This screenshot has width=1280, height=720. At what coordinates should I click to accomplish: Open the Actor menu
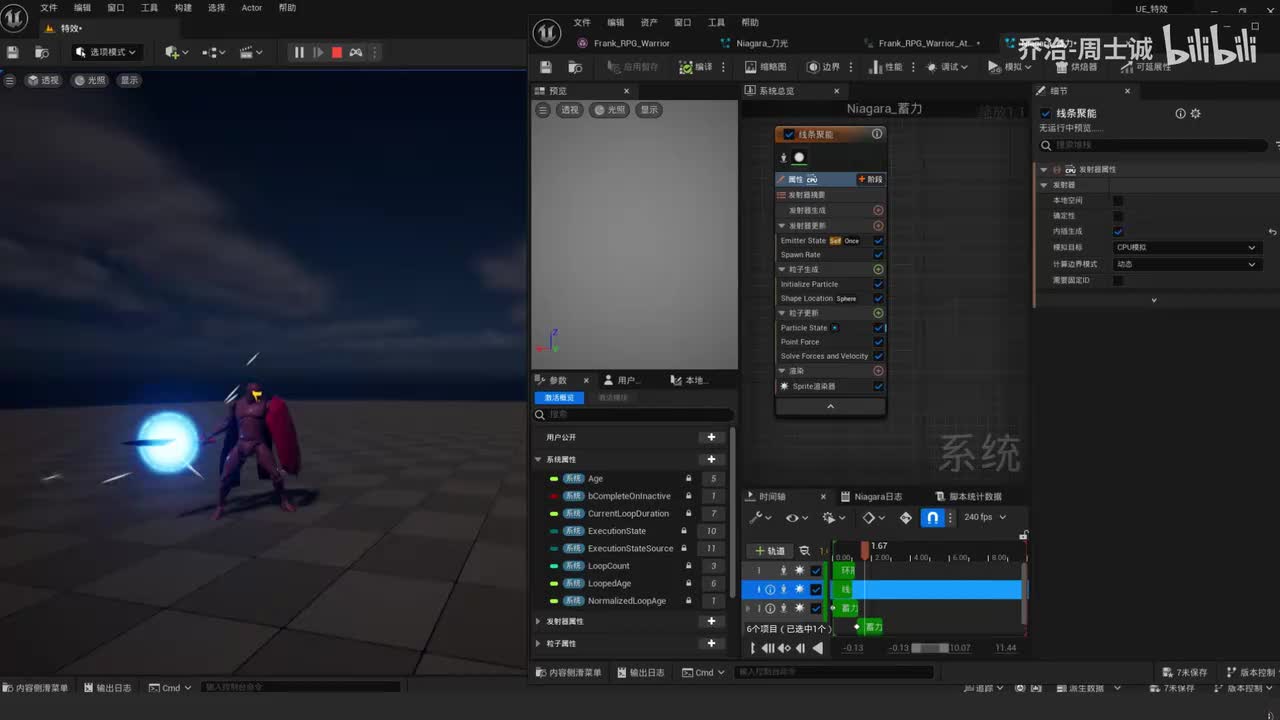[252, 8]
